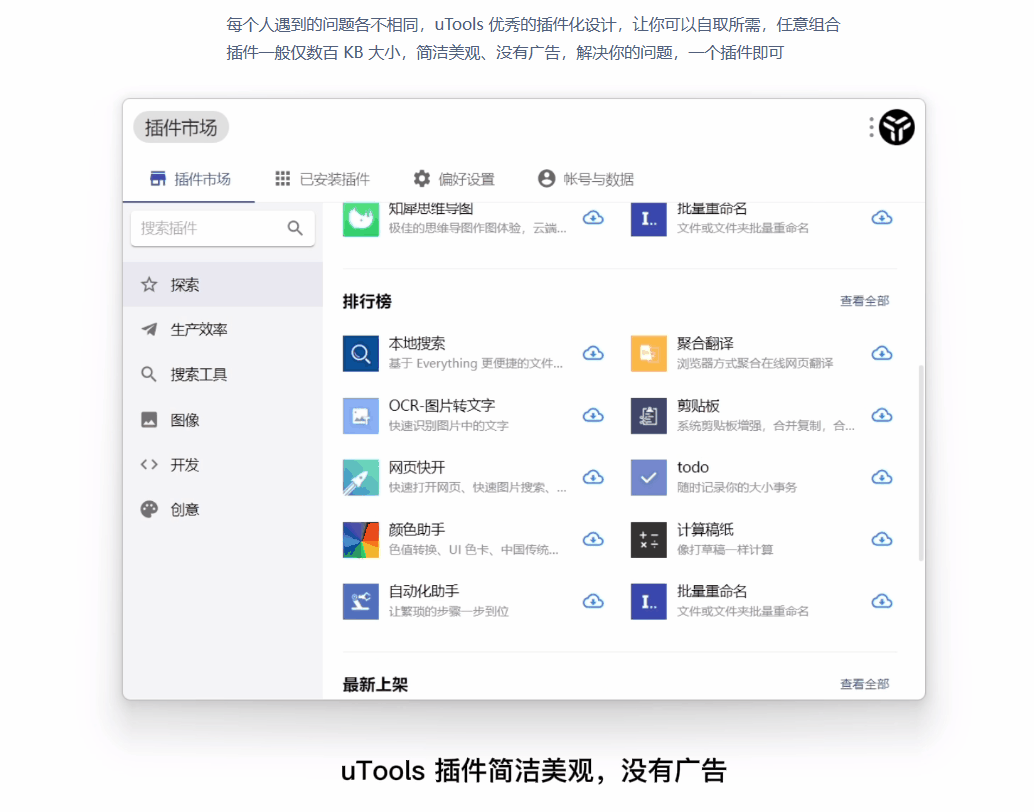
Task: Switch to the 插件市场 tab
Action: click(x=190, y=179)
